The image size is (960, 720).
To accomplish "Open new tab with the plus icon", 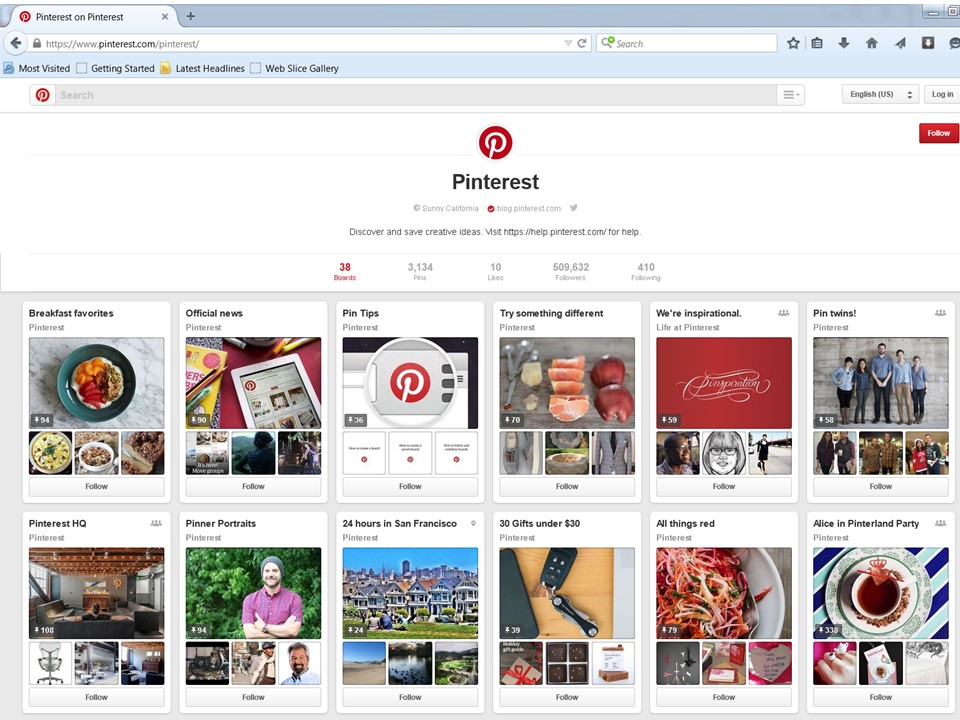I will [x=190, y=16].
